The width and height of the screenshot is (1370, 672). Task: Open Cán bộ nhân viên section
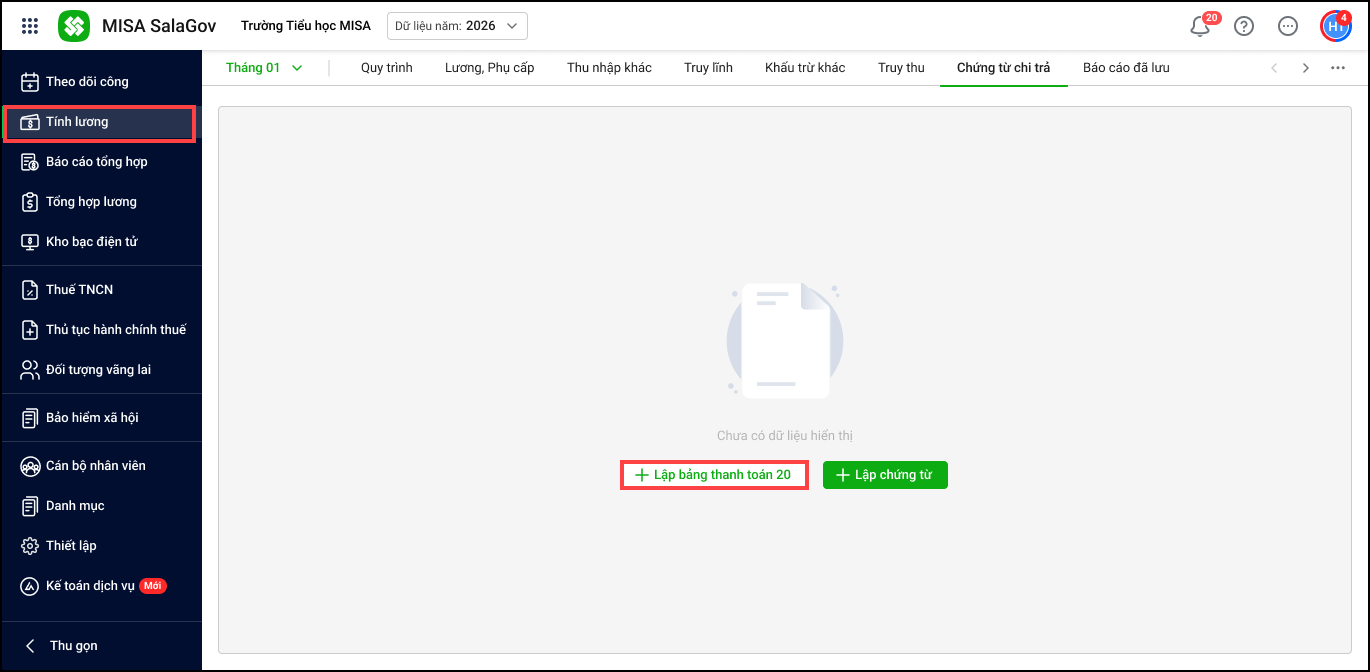pyautogui.click(x=95, y=466)
